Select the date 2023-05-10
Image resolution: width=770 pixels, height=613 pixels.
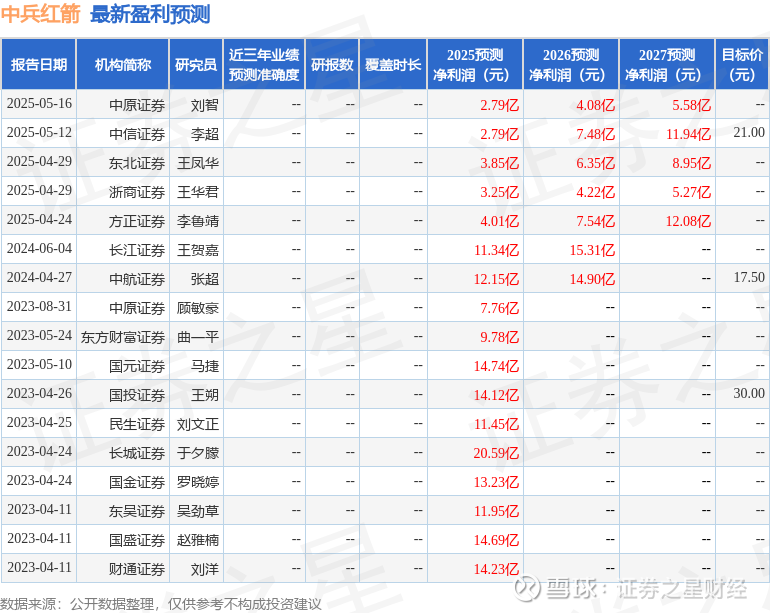coord(39,364)
